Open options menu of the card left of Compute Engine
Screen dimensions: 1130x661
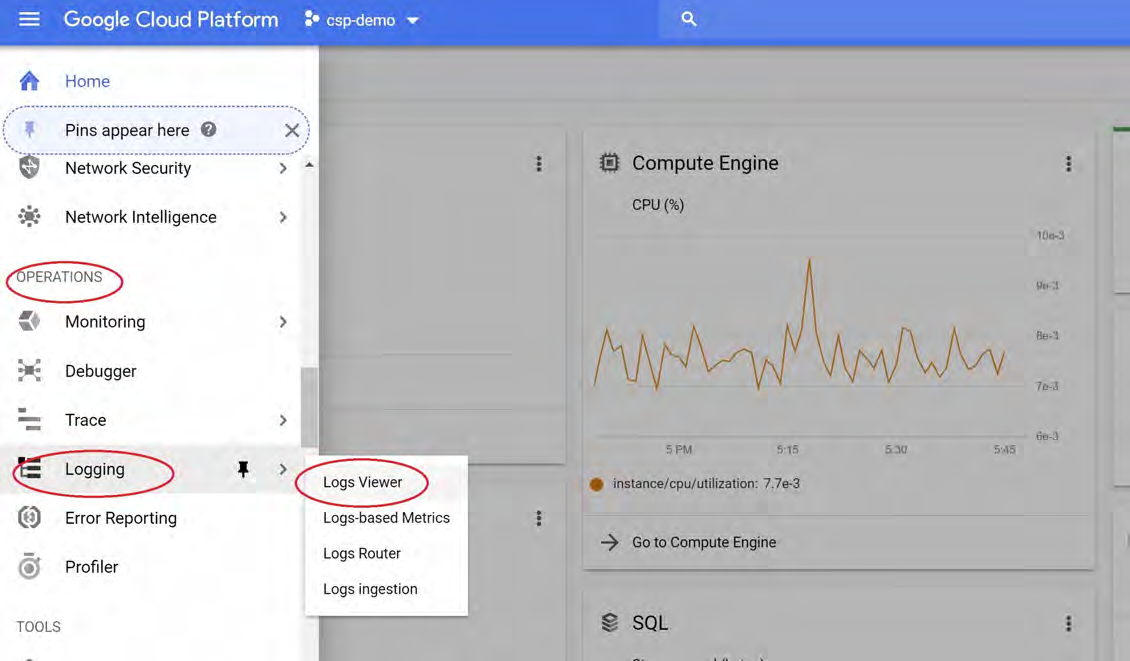click(x=538, y=164)
